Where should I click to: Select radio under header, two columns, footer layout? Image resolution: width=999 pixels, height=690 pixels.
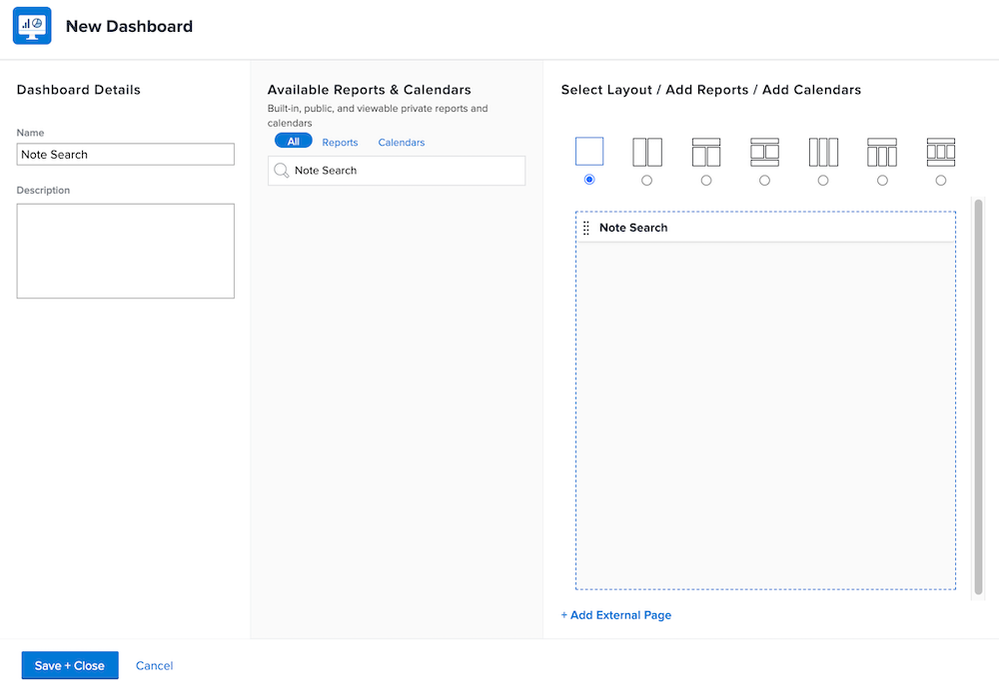(765, 180)
